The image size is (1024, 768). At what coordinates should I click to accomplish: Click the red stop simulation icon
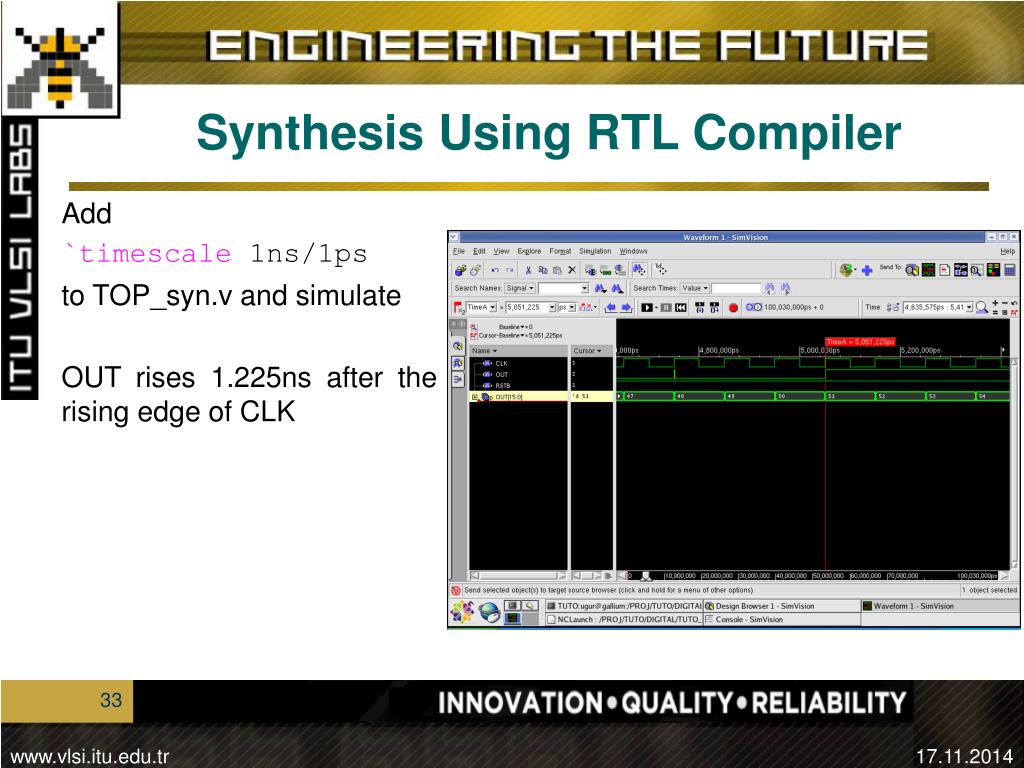[x=733, y=307]
